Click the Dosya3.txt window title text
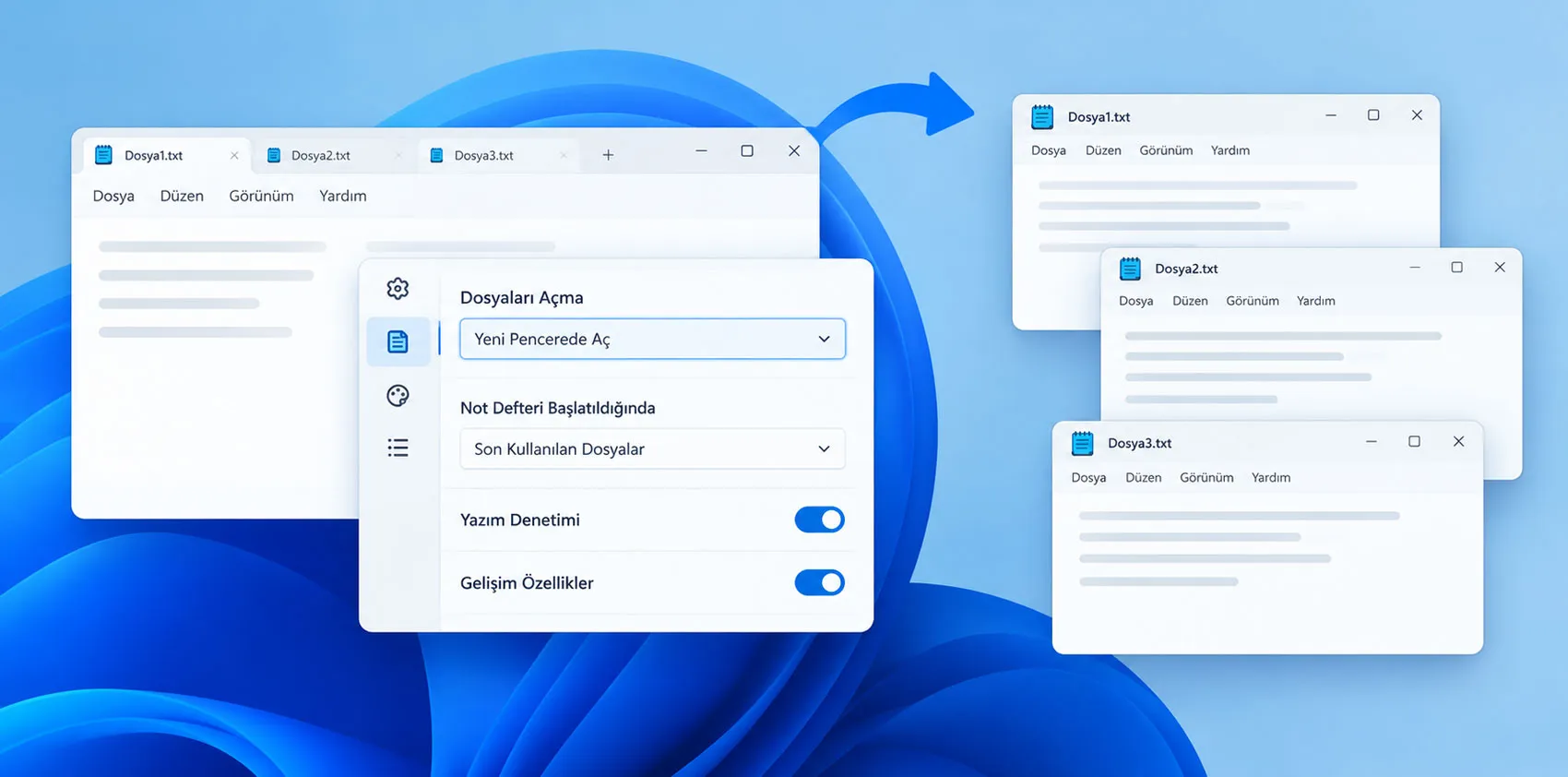 (x=1139, y=443)
